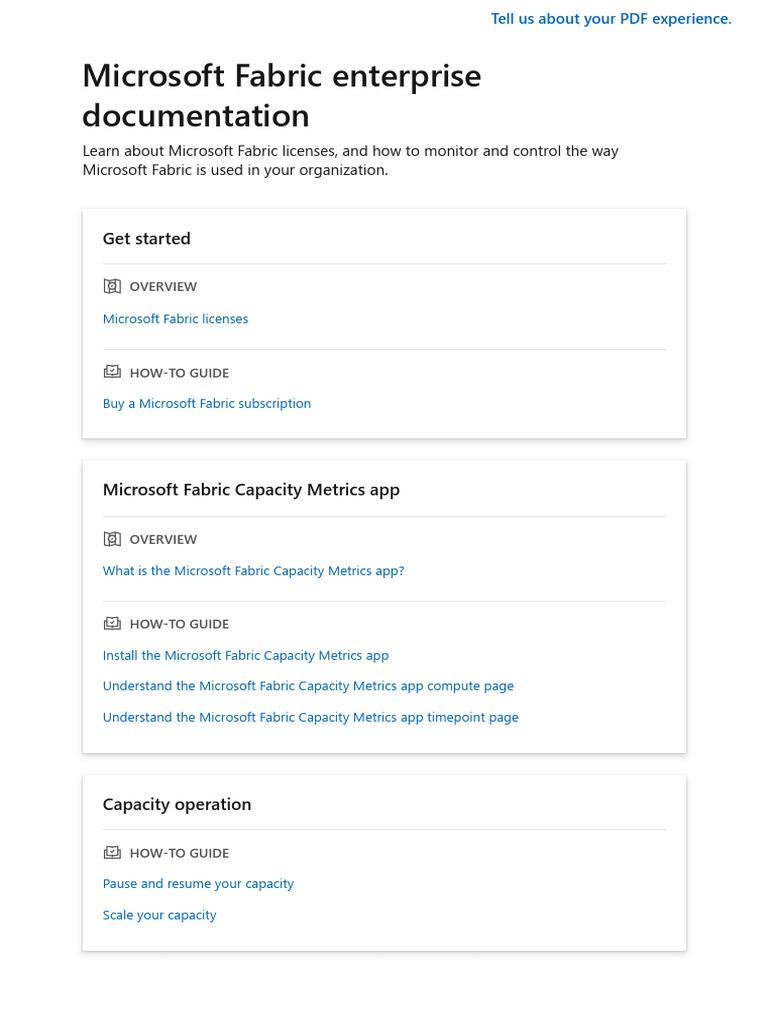Screen dimensions: 768x1024
Task: Open the Capacity Metrics app timepoint page link
Action: click(x=310, y=717)
